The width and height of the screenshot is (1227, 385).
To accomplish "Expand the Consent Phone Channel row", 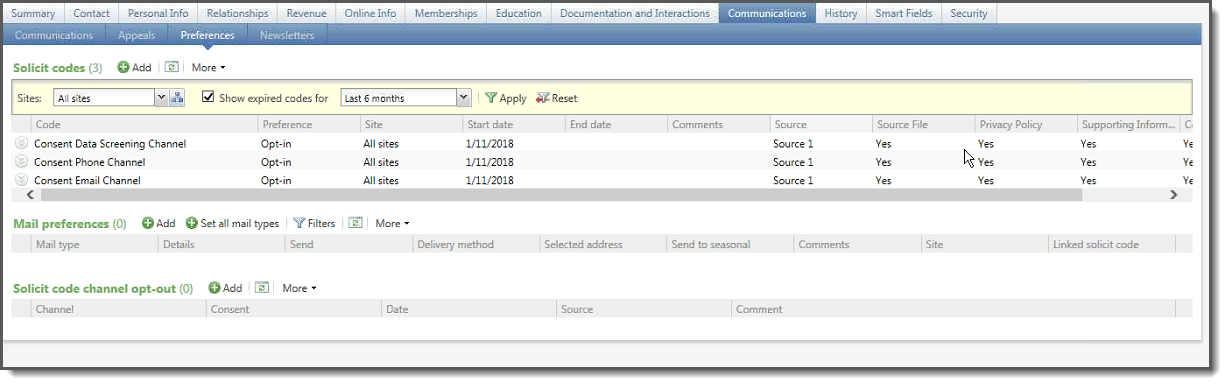I will click(x=21, y=162).
